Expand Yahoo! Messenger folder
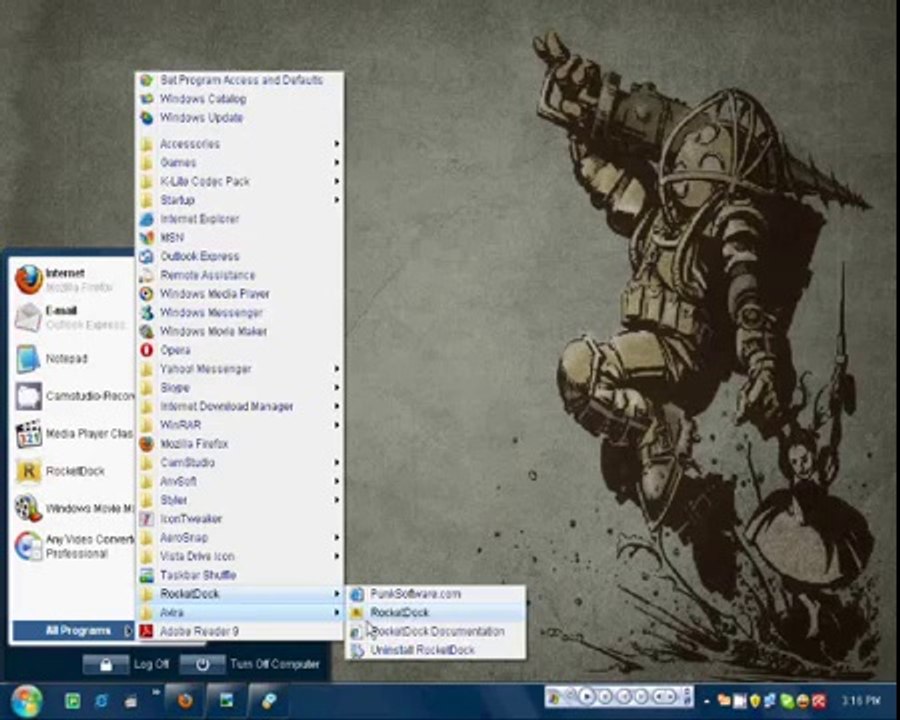The width and height of the screenshot is (900, 720). (240, 369)
